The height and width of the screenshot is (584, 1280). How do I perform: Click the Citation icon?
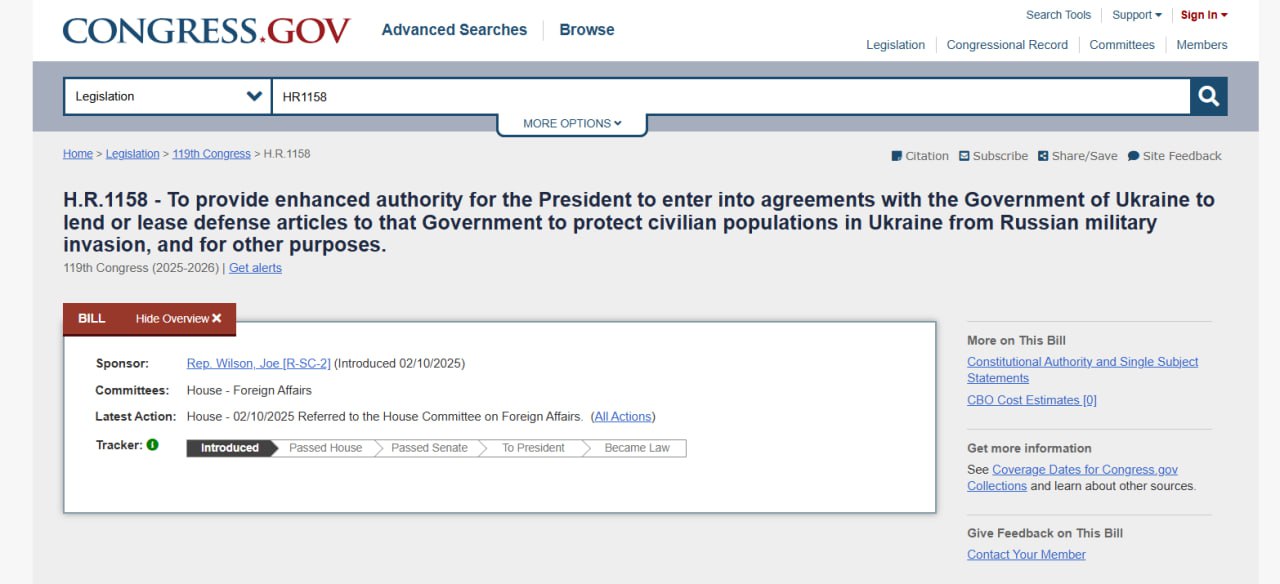[896, 156]
